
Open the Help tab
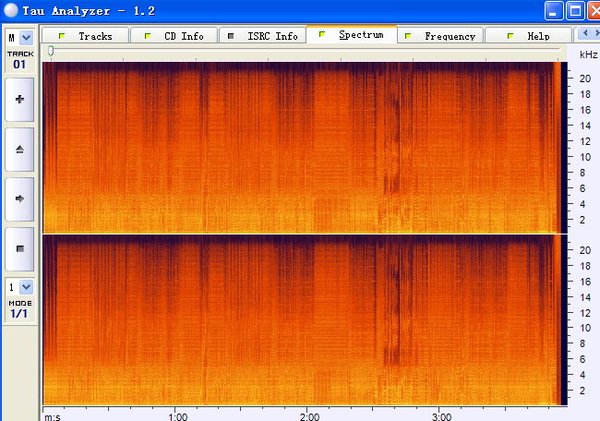(x=529, y=36)
